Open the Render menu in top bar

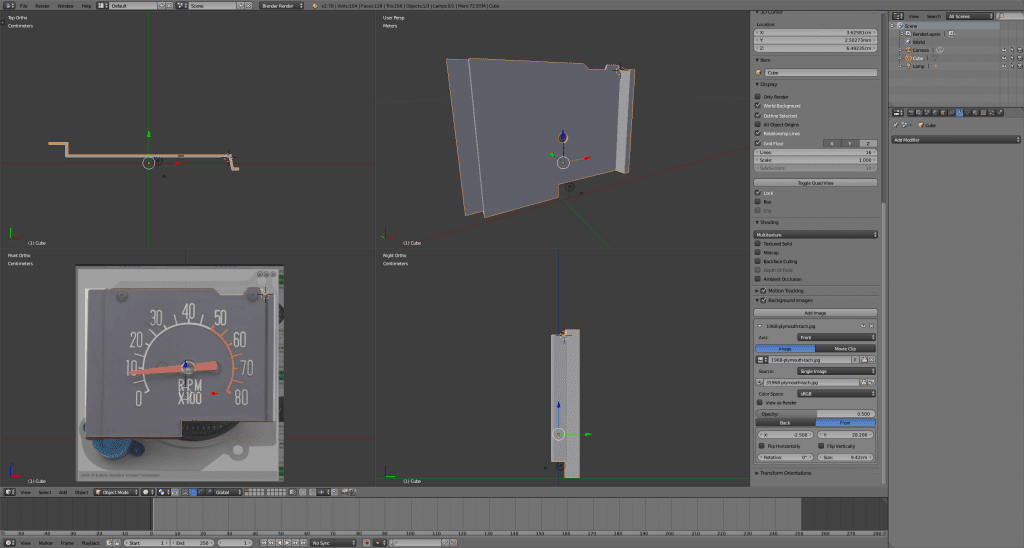42,5
